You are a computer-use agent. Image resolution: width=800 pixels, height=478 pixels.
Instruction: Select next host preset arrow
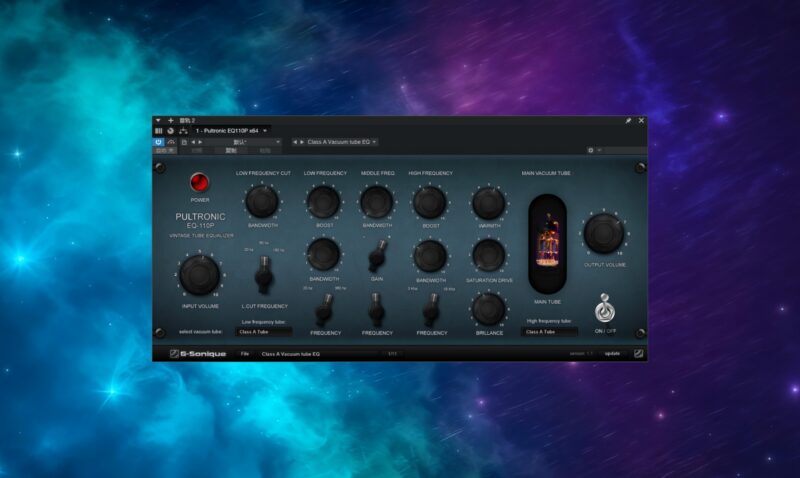(x=200, y=142)
